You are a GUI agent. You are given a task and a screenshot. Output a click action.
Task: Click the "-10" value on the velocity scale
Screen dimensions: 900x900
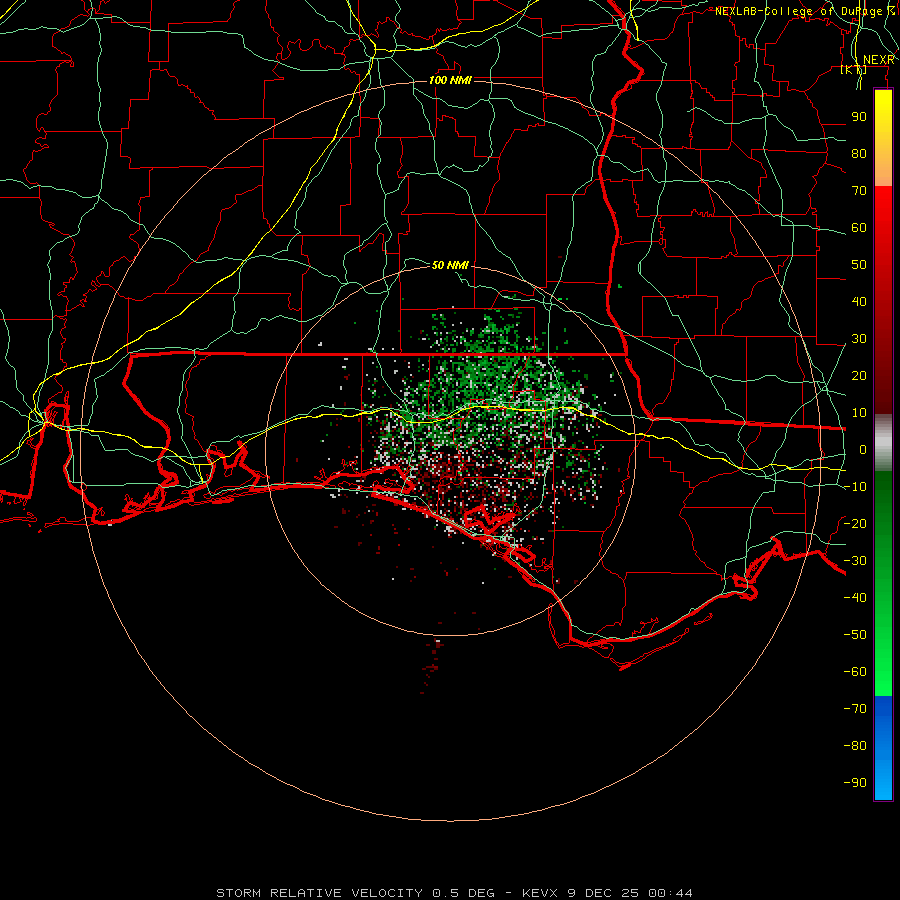pyautogui.click(x=855, y=487)
